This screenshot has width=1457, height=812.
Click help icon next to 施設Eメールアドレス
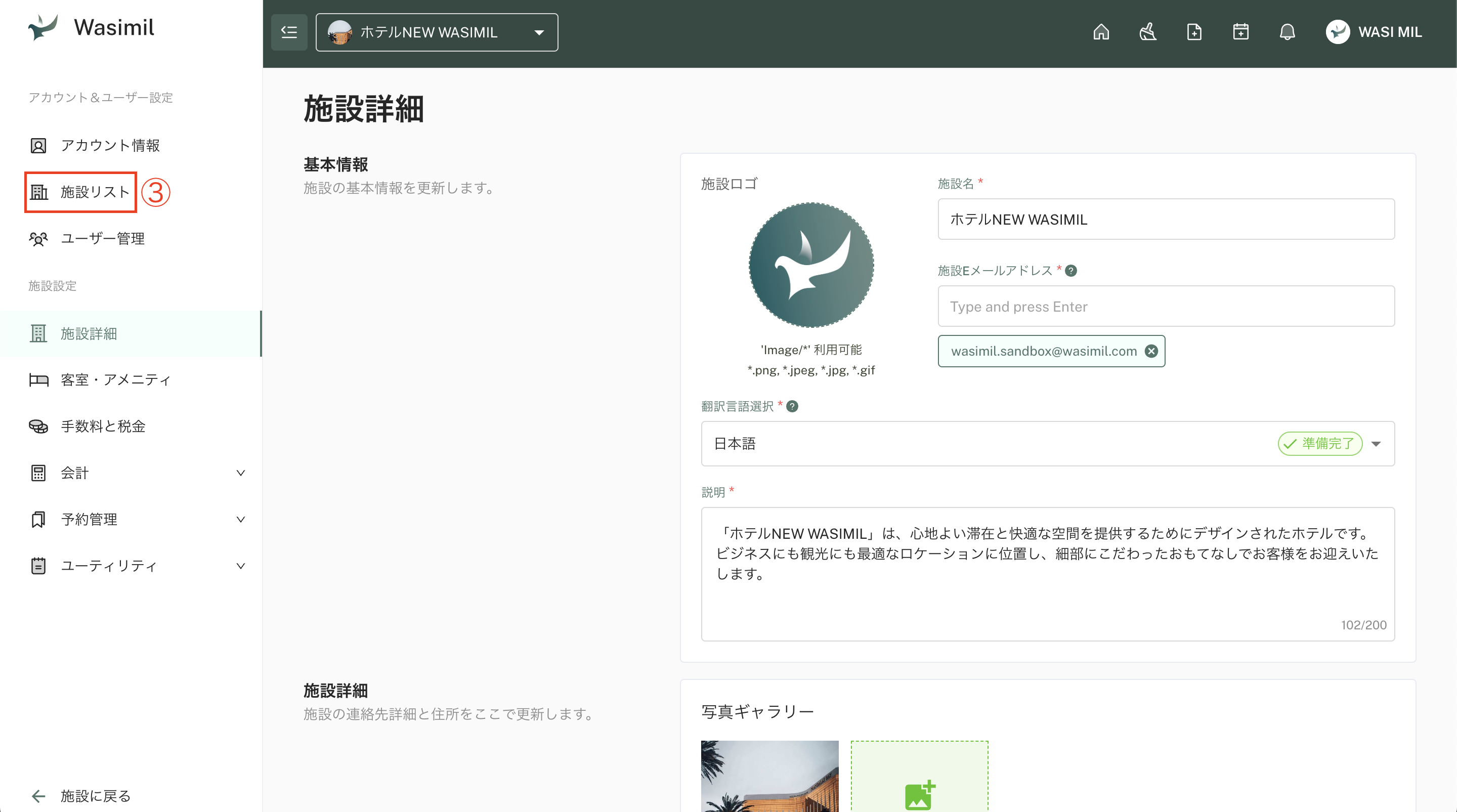click(x=1070, y=271)
